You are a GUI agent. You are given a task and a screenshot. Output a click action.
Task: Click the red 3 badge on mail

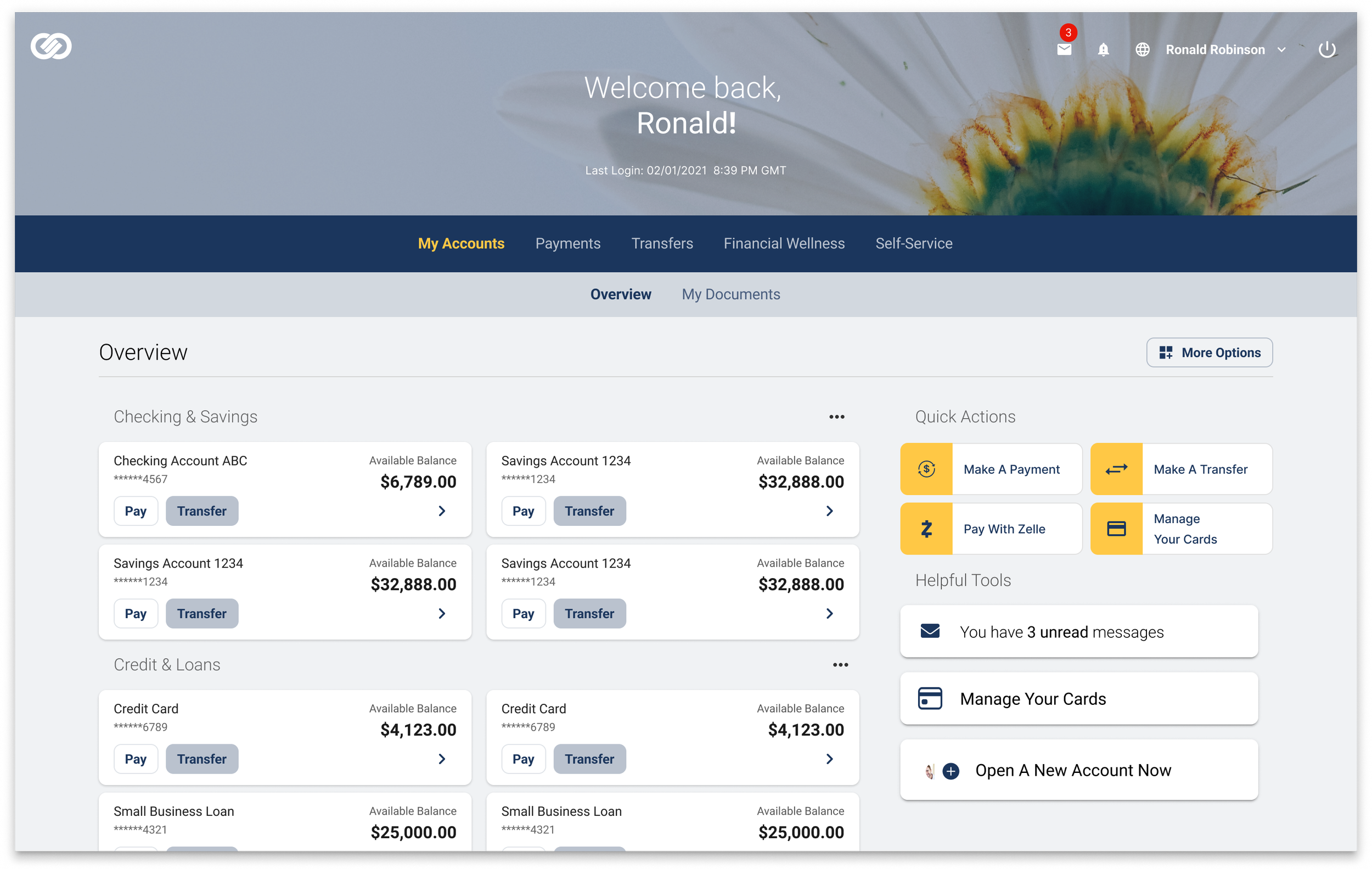click(x=1069, y=32)
